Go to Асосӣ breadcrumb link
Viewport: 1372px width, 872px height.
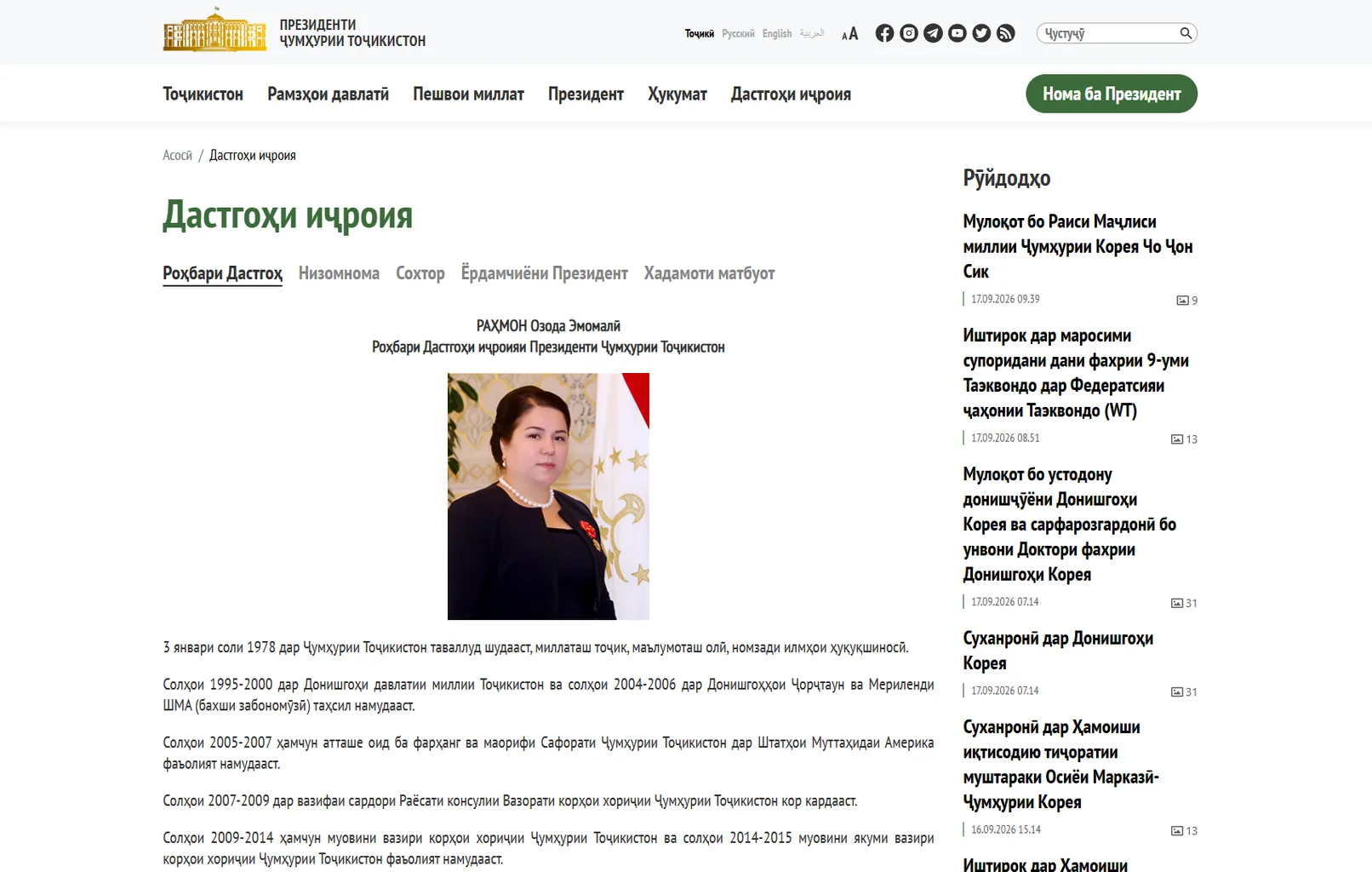tap(177, 155)
